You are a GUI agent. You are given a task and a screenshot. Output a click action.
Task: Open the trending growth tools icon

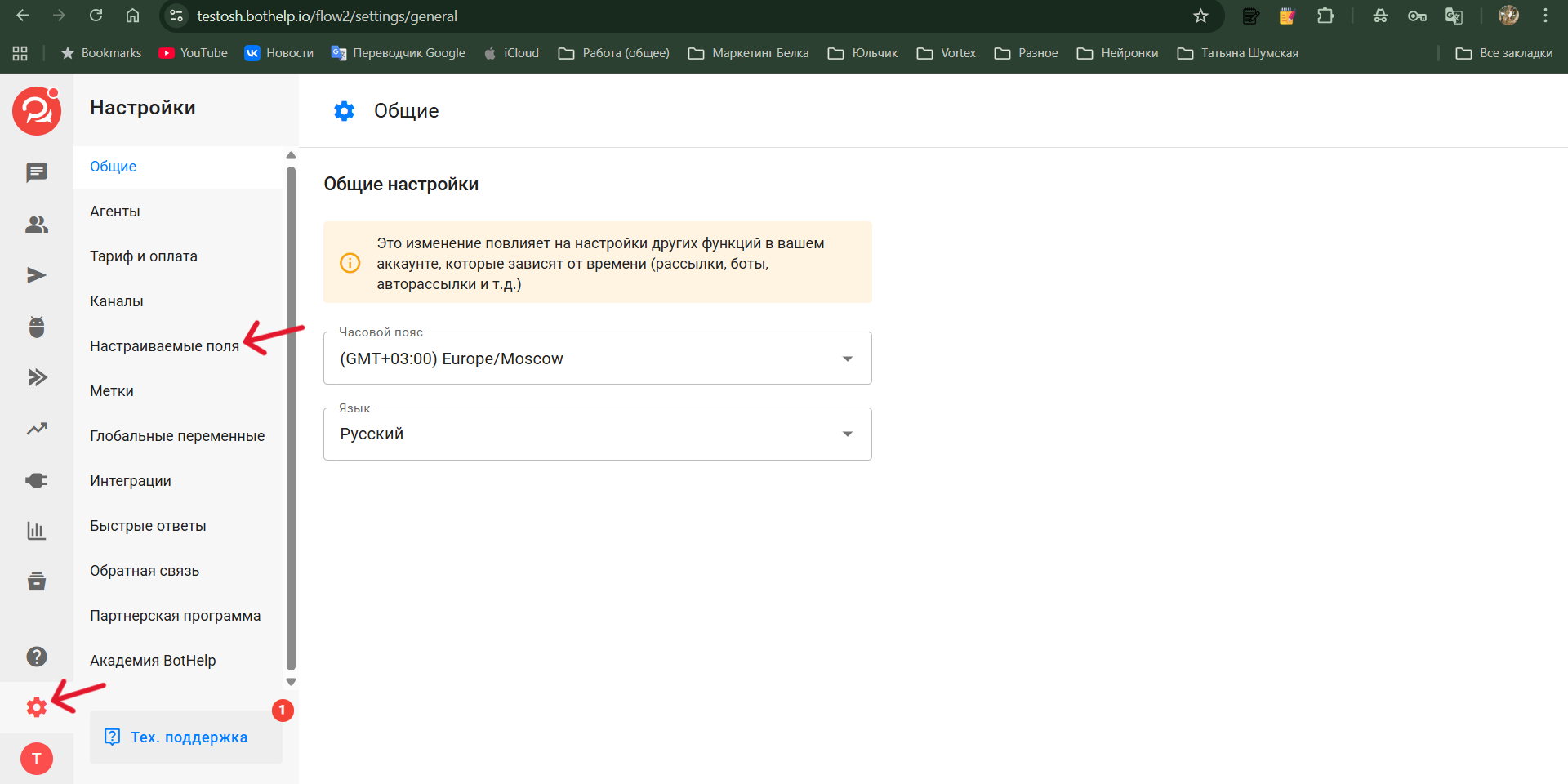click(x=37, y=429)
